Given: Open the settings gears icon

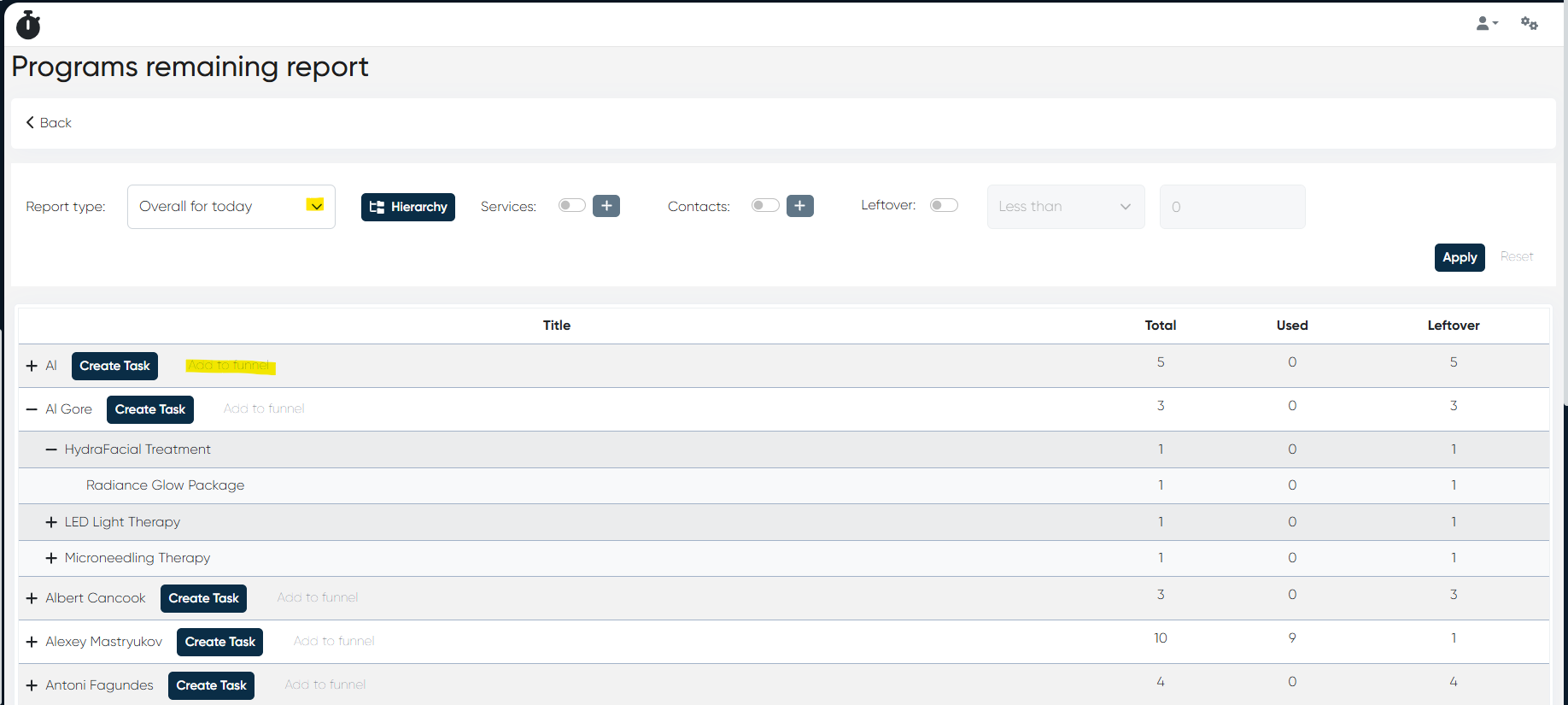Looking at the screenshot, I should 1529,24.
